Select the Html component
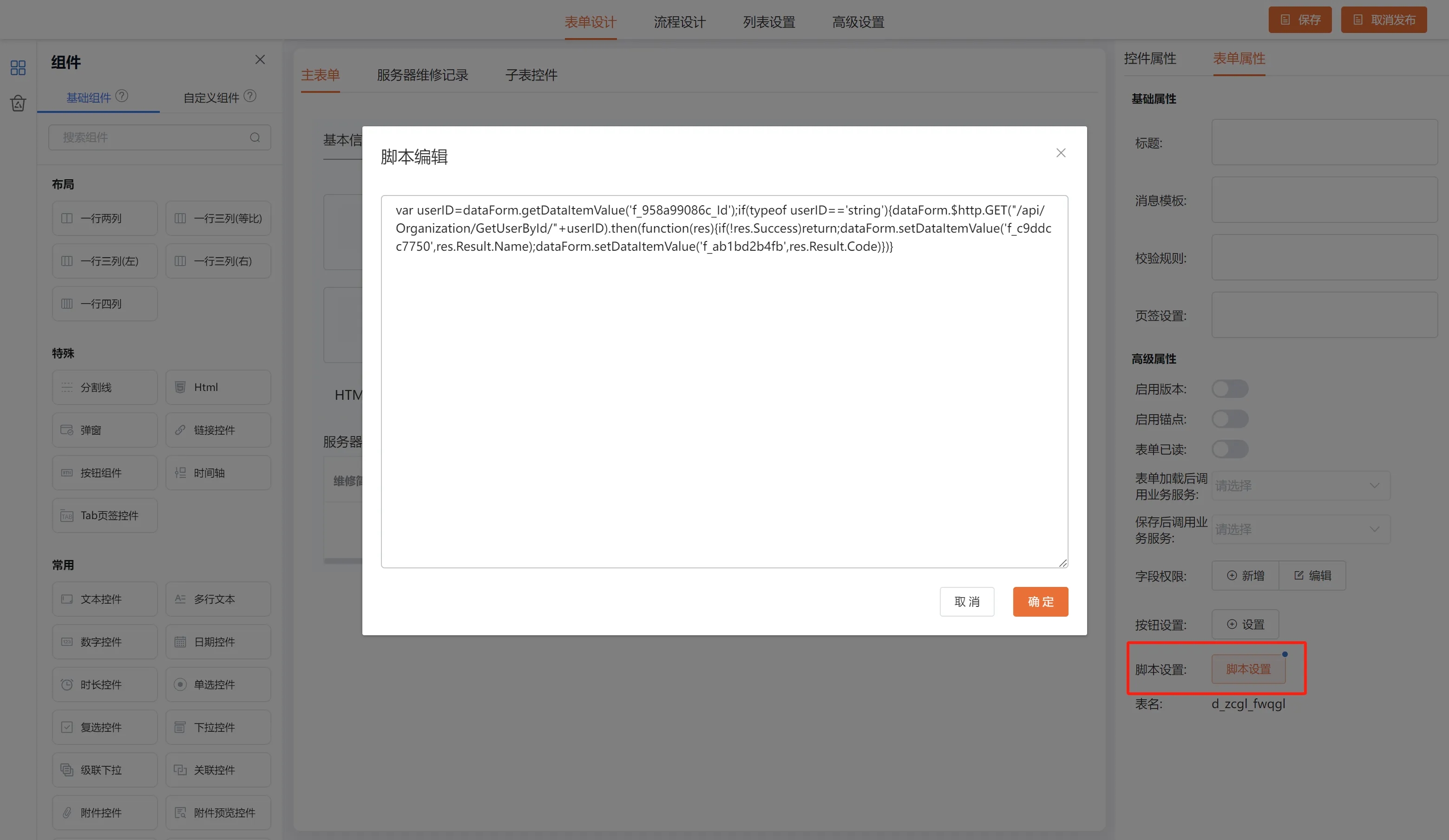The height and width of the screenshot is (840, 1449). (x=218, y=387)
